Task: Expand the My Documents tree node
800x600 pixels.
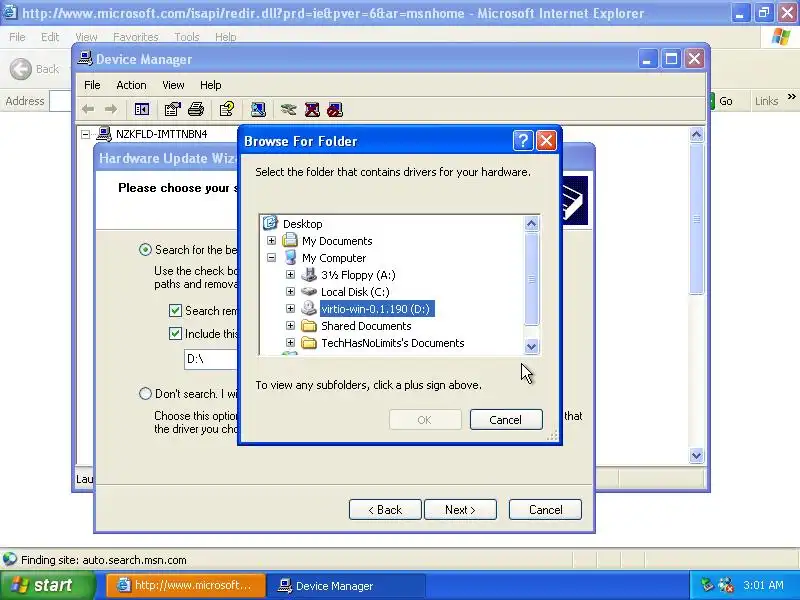Action: [271, 240]
